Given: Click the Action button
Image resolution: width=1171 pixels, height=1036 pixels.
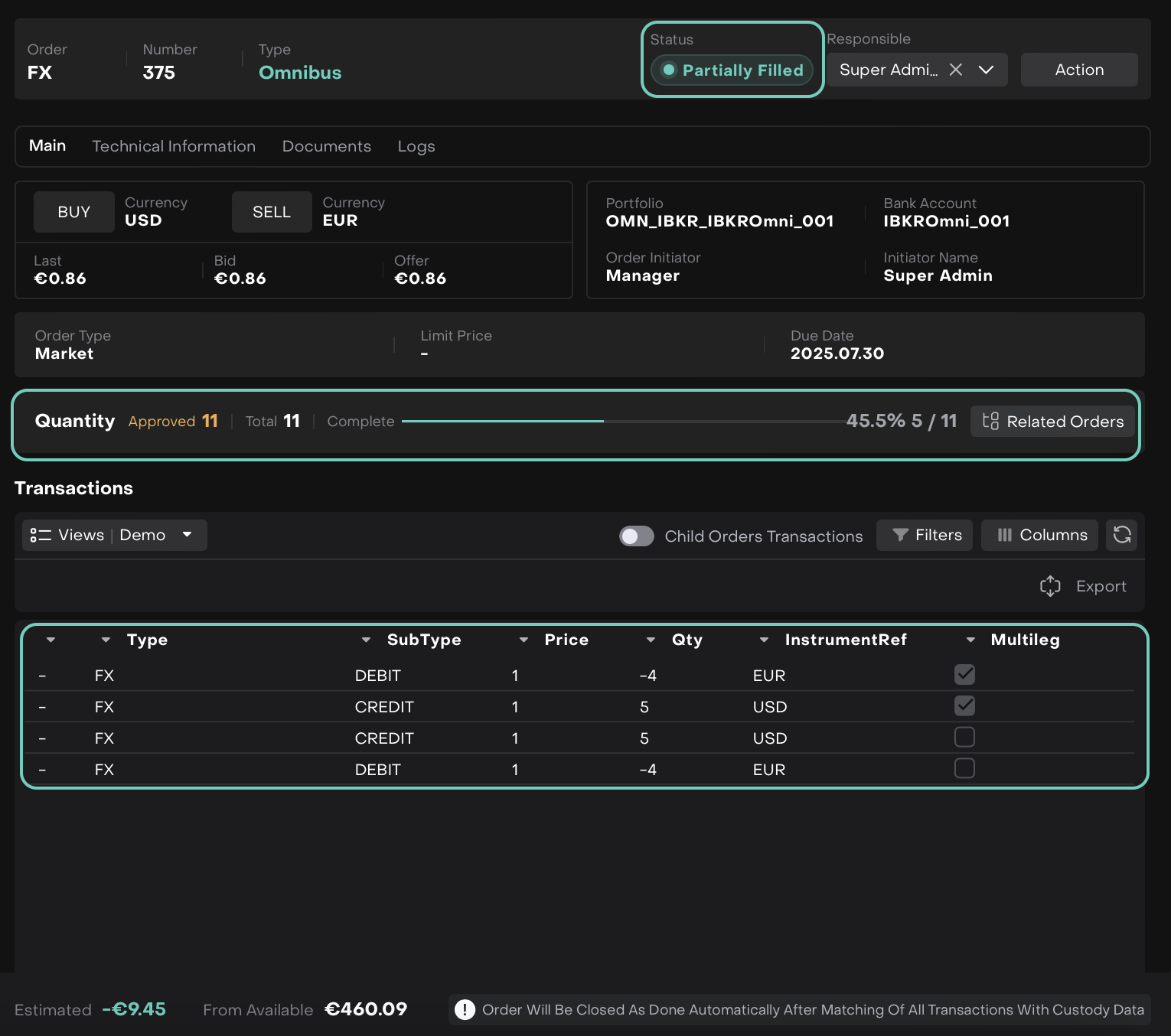Looking at the screenshot, I should [1078, 70].
